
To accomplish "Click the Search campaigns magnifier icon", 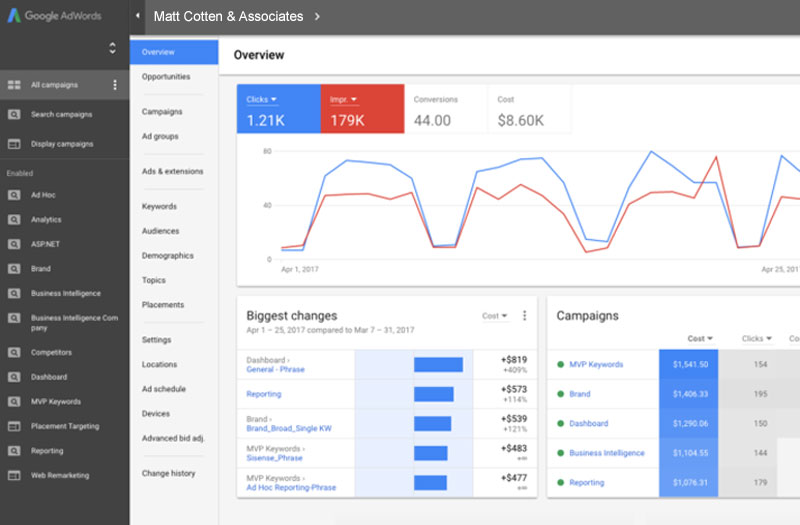I will [x=14, y=114].
